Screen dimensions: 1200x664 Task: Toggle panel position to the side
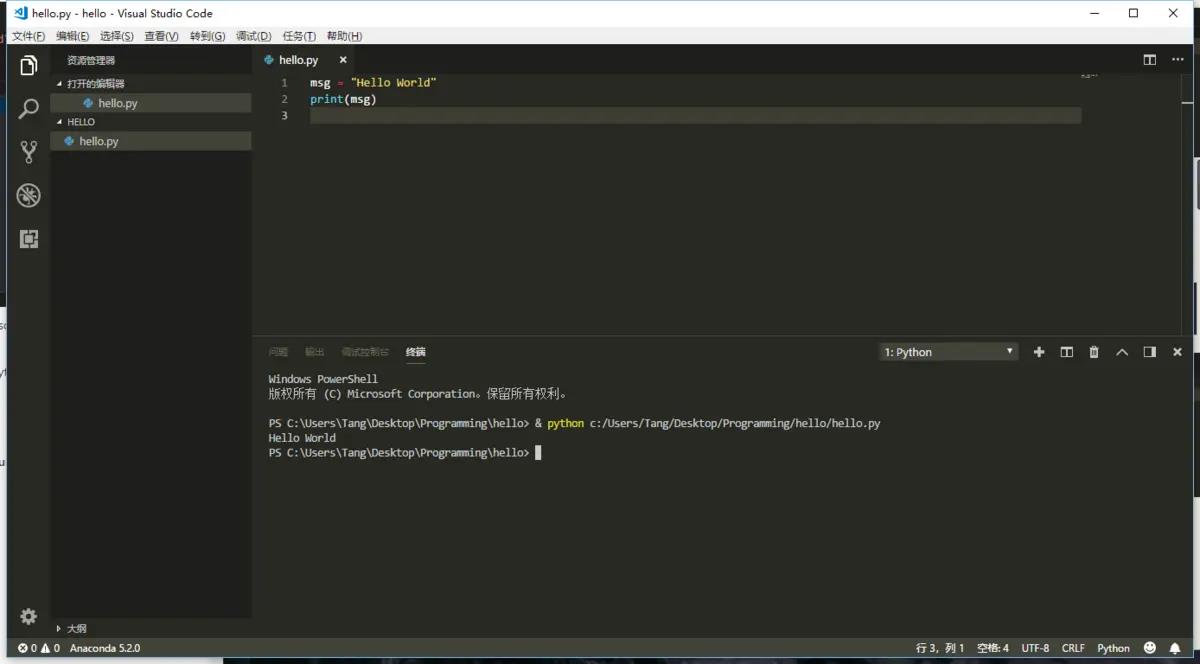click(x=1150, y=352)
